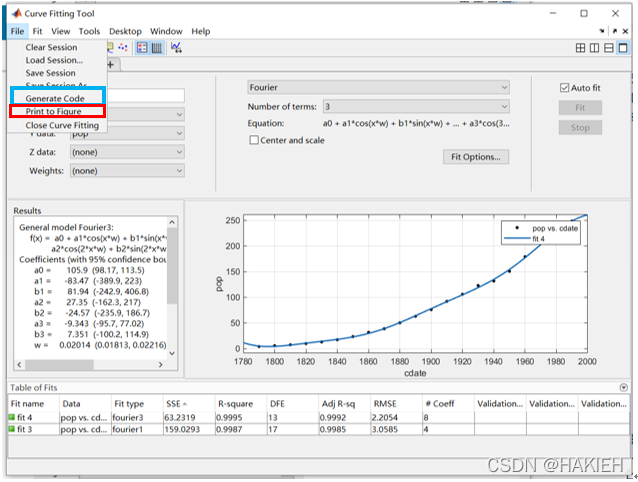Select the single-fit layout icon
Screen dimensions: 638x482
click(623, 48)
